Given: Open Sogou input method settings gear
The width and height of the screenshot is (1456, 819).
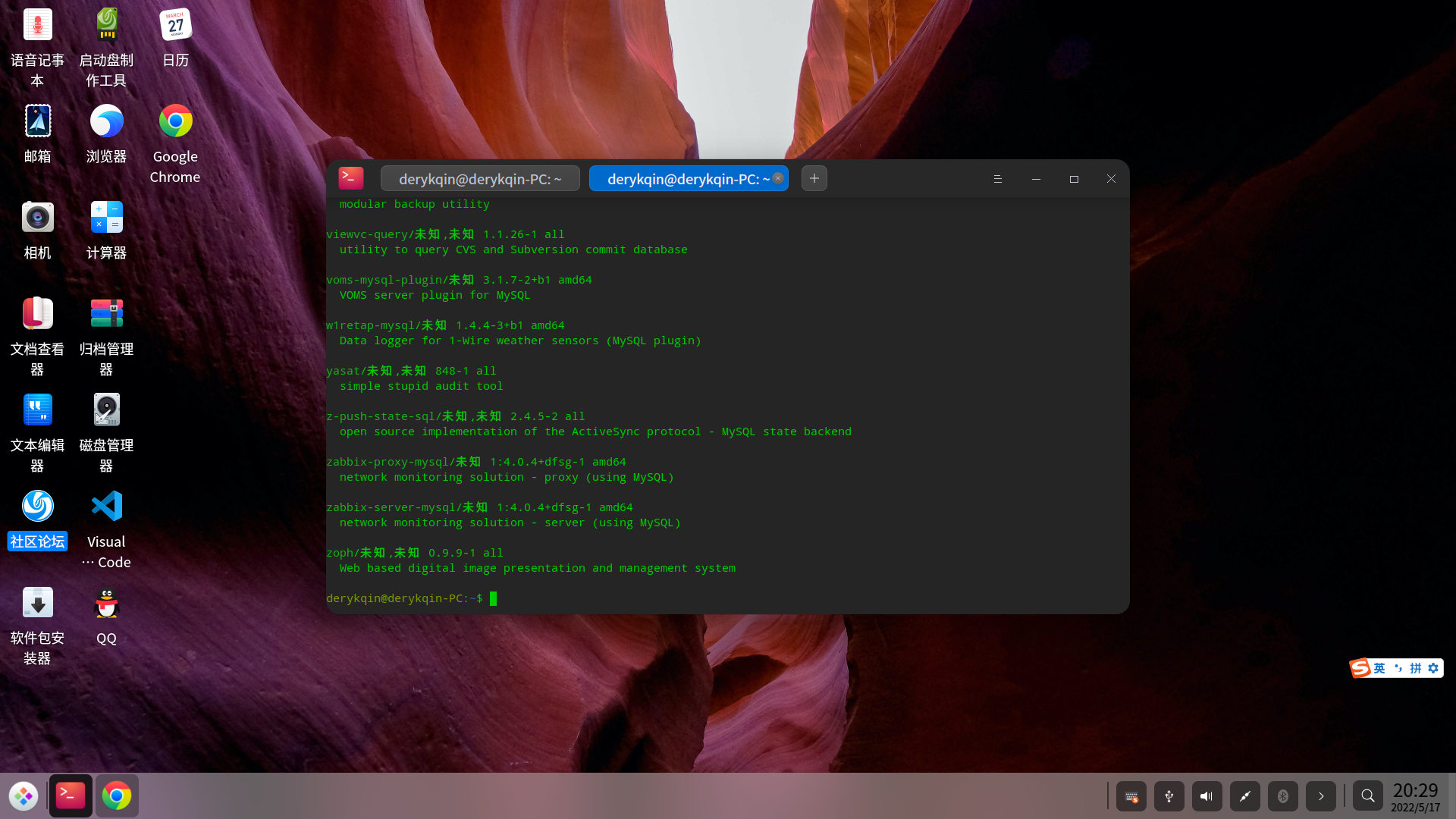Looking at the screenshot, I should point(1432,668).
